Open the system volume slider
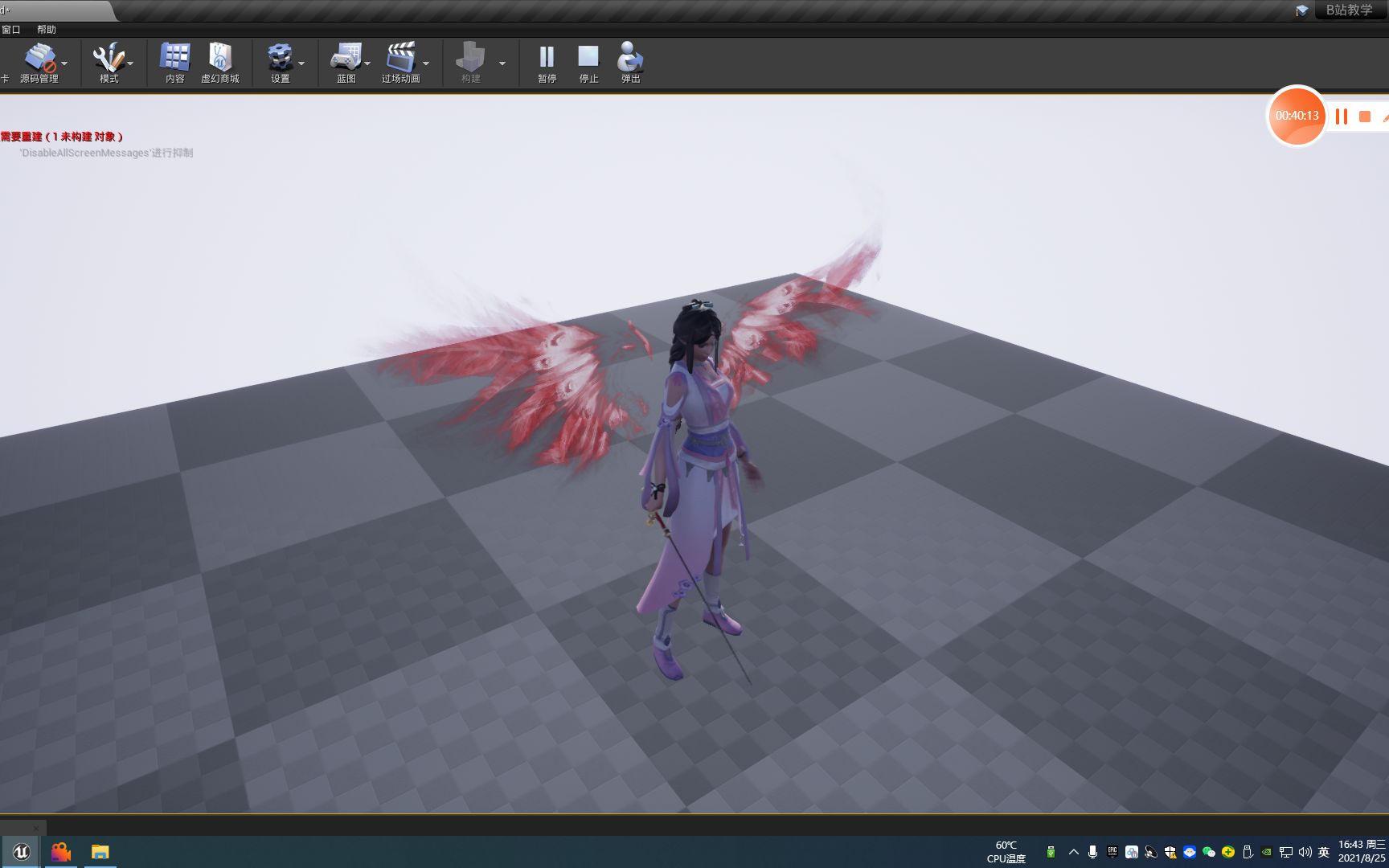Viewport: 1389px width, 868px height. [1304, 852]
